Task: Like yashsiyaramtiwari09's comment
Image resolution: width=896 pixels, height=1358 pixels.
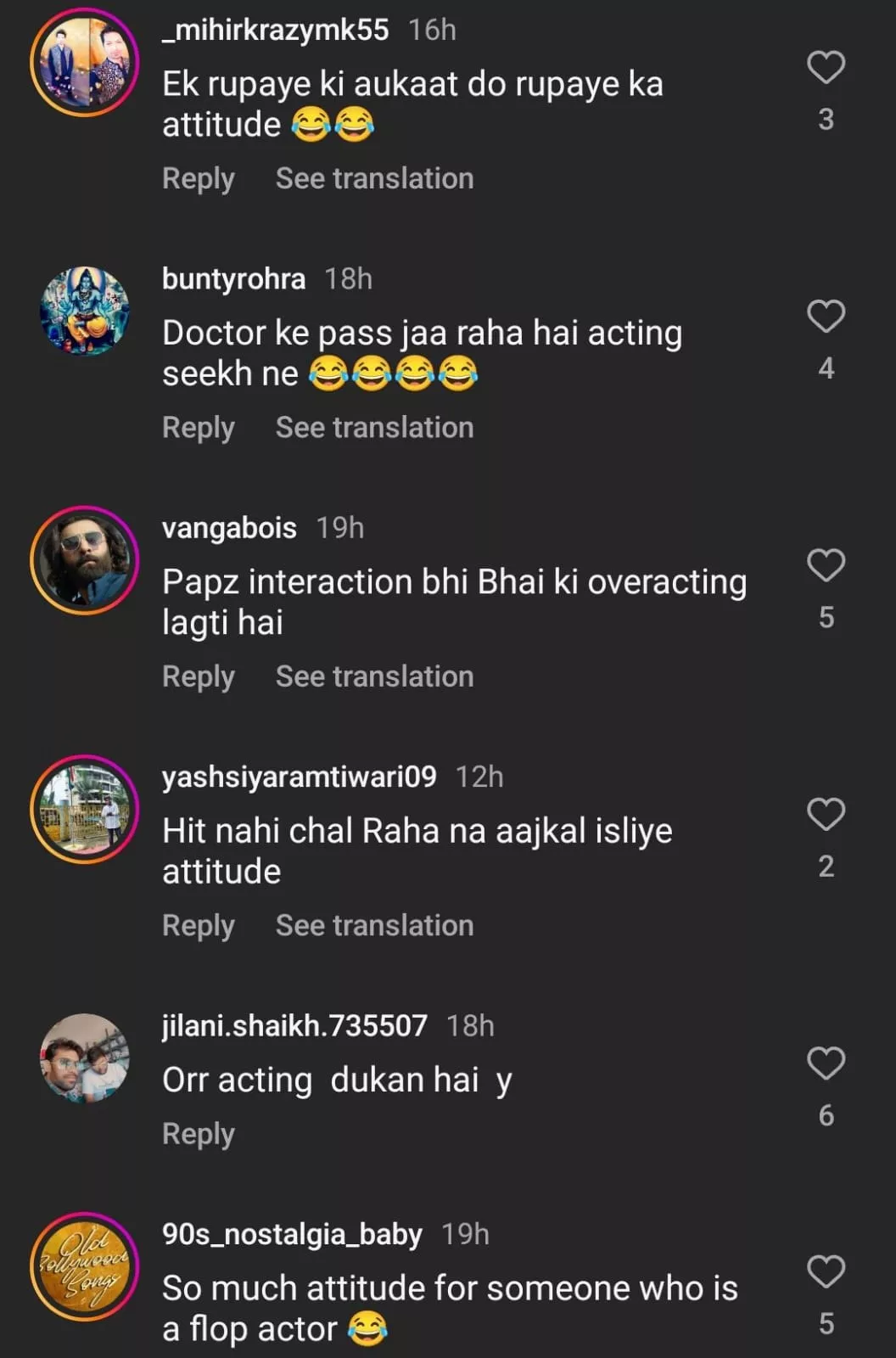Action: click(826, 815)
